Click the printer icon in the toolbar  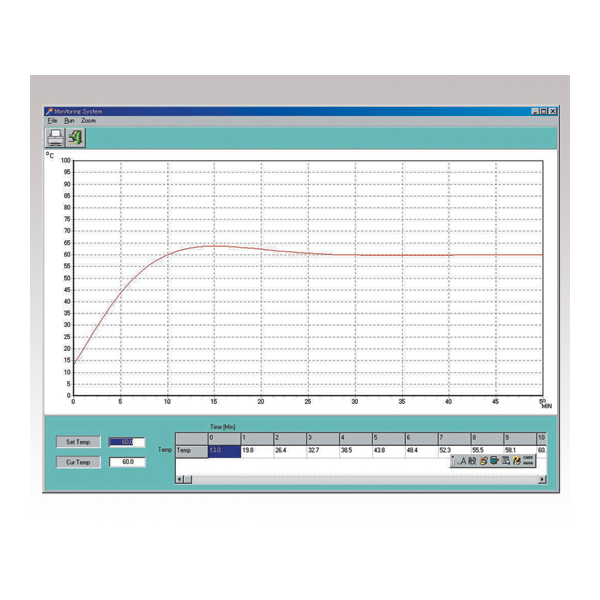coord(55,138)
